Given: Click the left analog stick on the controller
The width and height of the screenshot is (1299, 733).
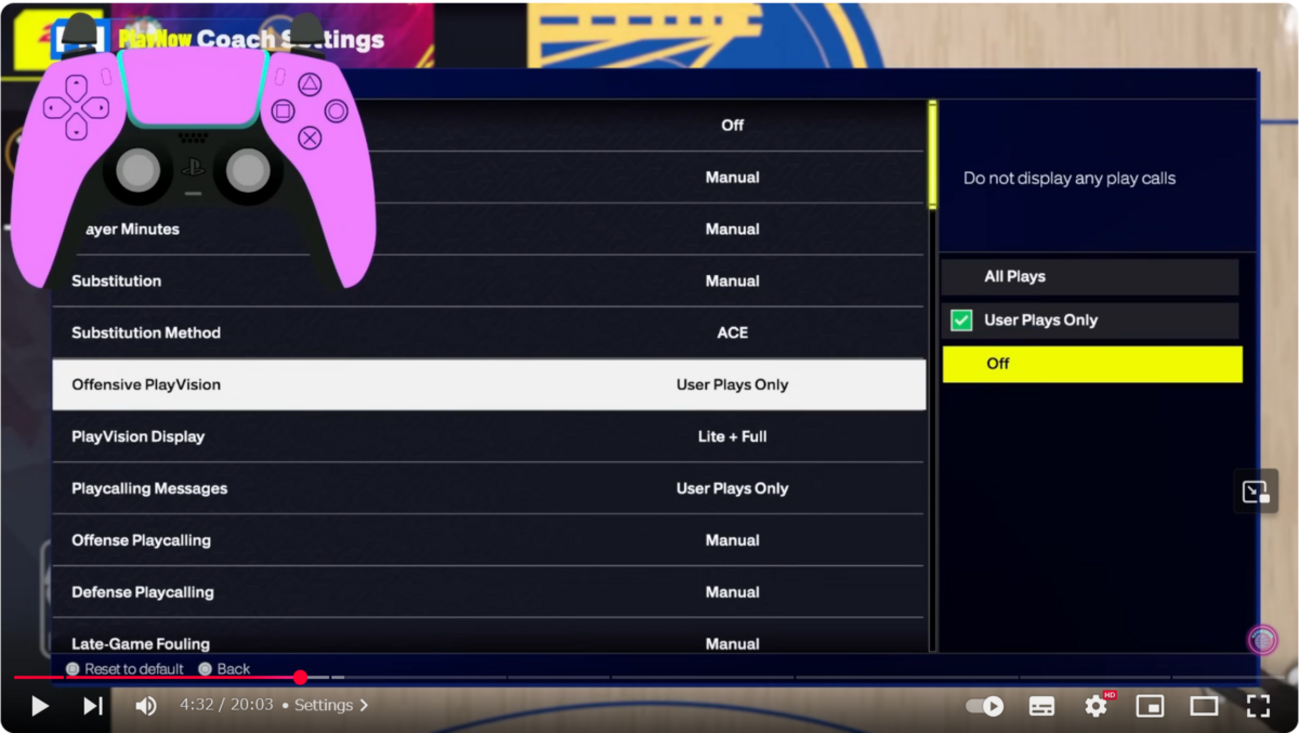Looking at the screenshot, I should click(138, 170).
